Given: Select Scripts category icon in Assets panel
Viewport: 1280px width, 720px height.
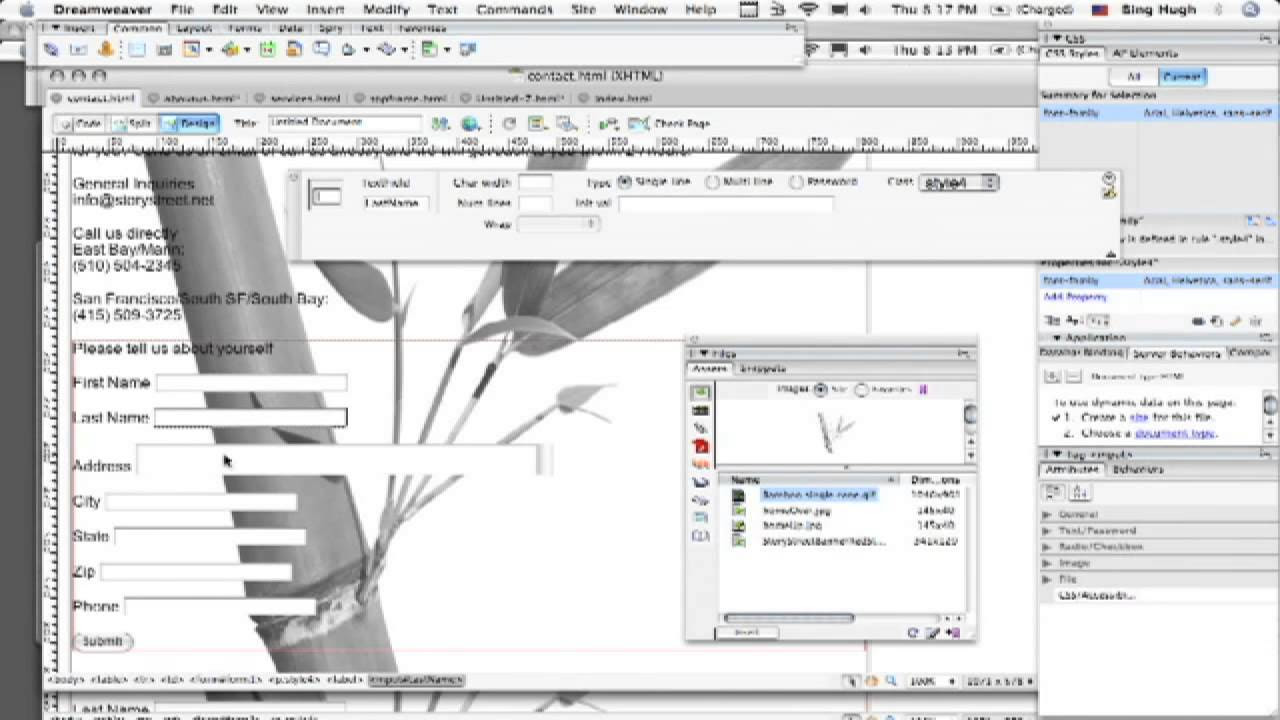Looking at the screenshot, I should [x=701, y=500].
